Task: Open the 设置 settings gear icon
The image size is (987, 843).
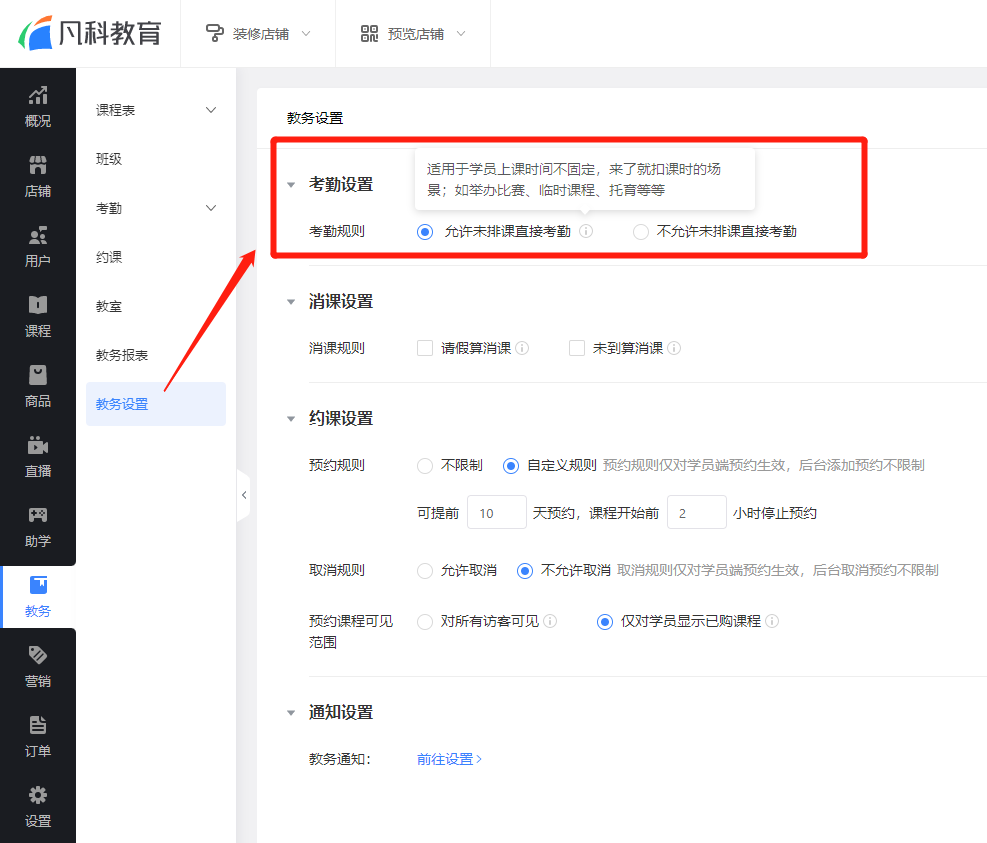Action: point(38,795)
